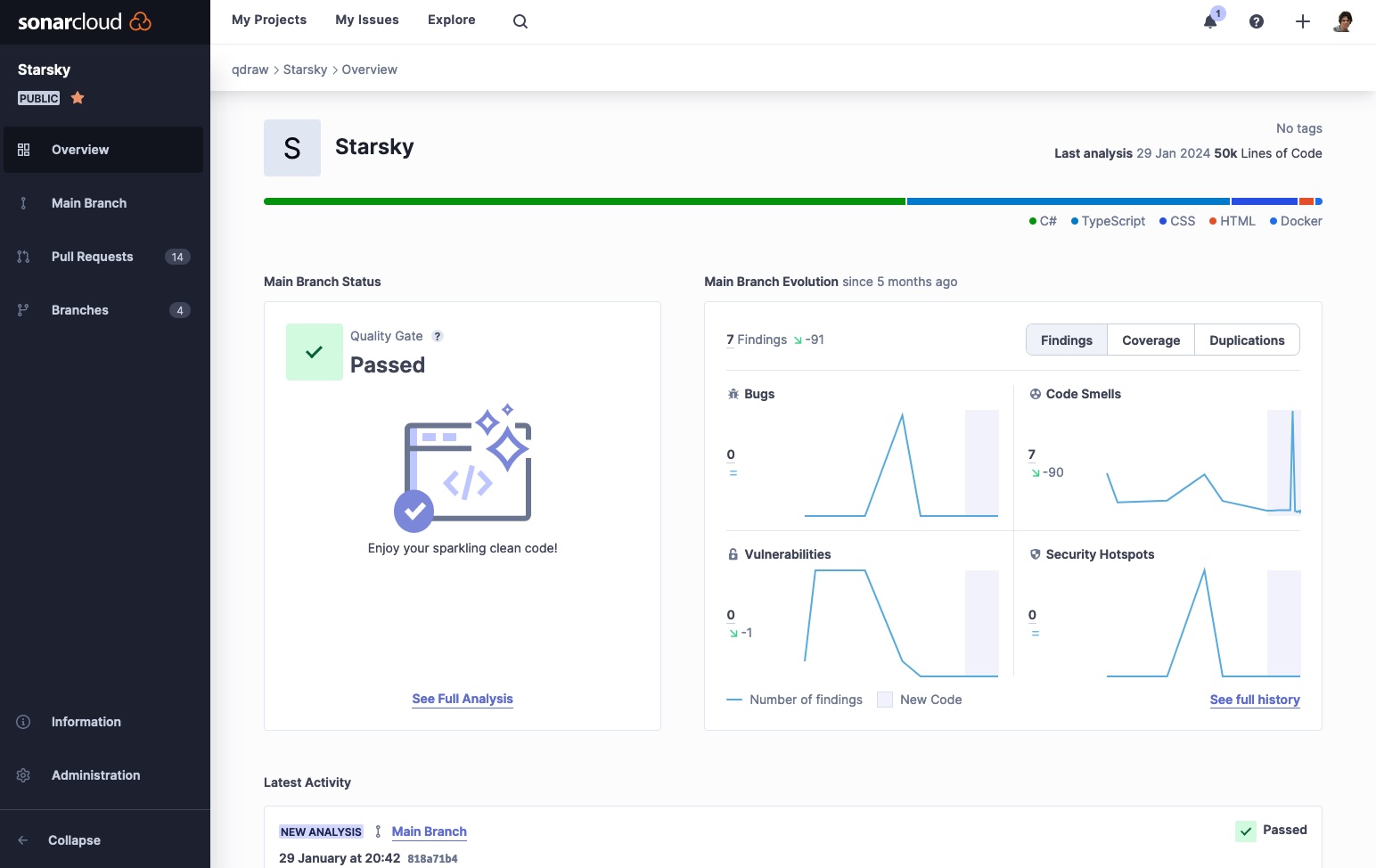Screen dimensions: 1376x868
Task: Click the Bugs bug icon
Action: pyautogui.click(x=733, y=394)
